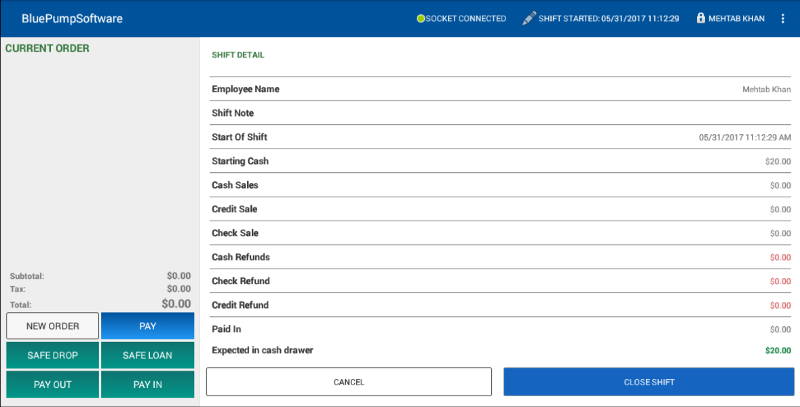
Task: Click the Subtotal $0.00 amount
Action: 179,275
